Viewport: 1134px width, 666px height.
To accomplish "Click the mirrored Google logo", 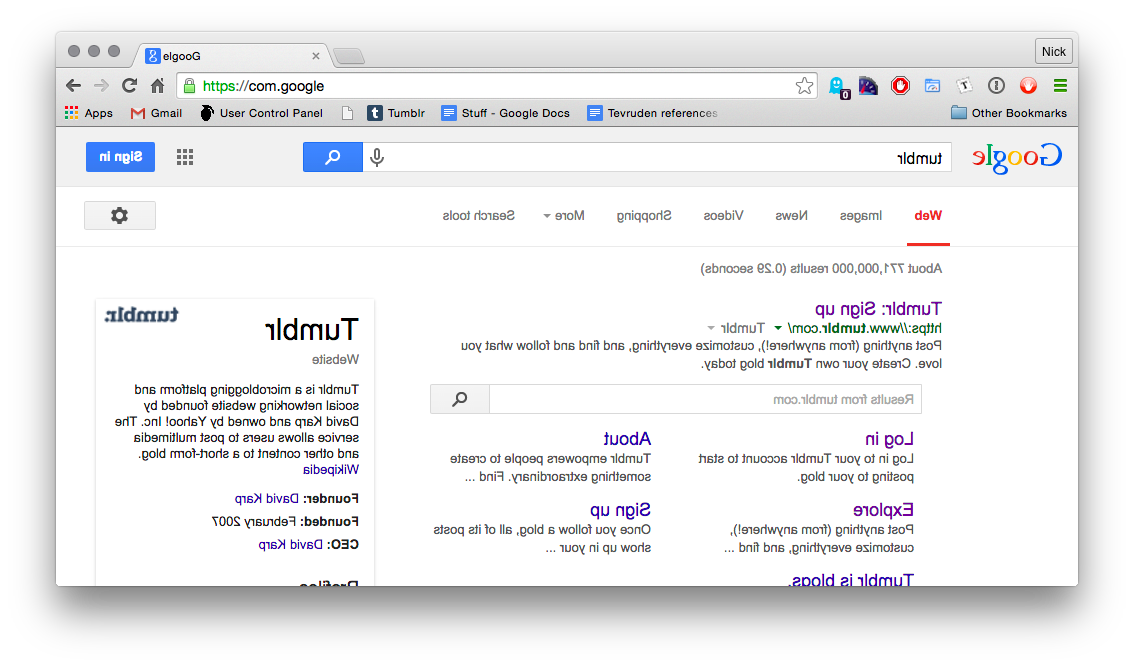I will tap(1017, 158).
